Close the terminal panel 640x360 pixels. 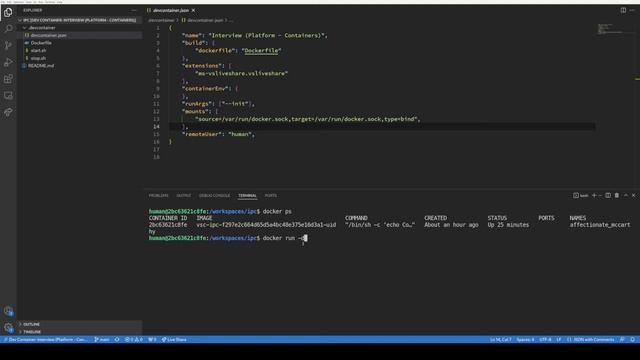pos(633,196)
